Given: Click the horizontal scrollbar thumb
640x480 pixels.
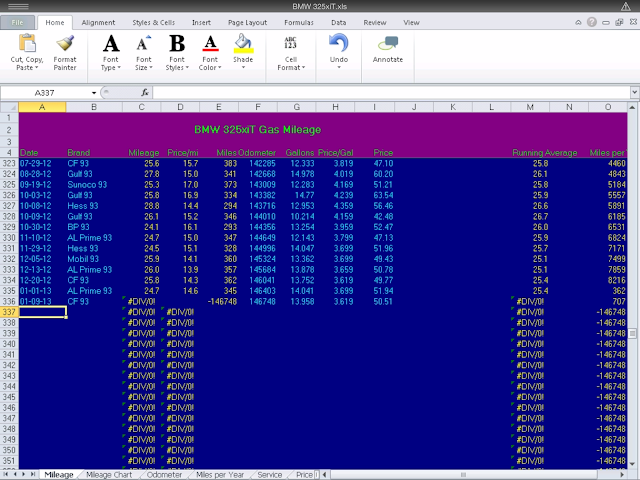Looking at the screenshot, I should point(463,474).
